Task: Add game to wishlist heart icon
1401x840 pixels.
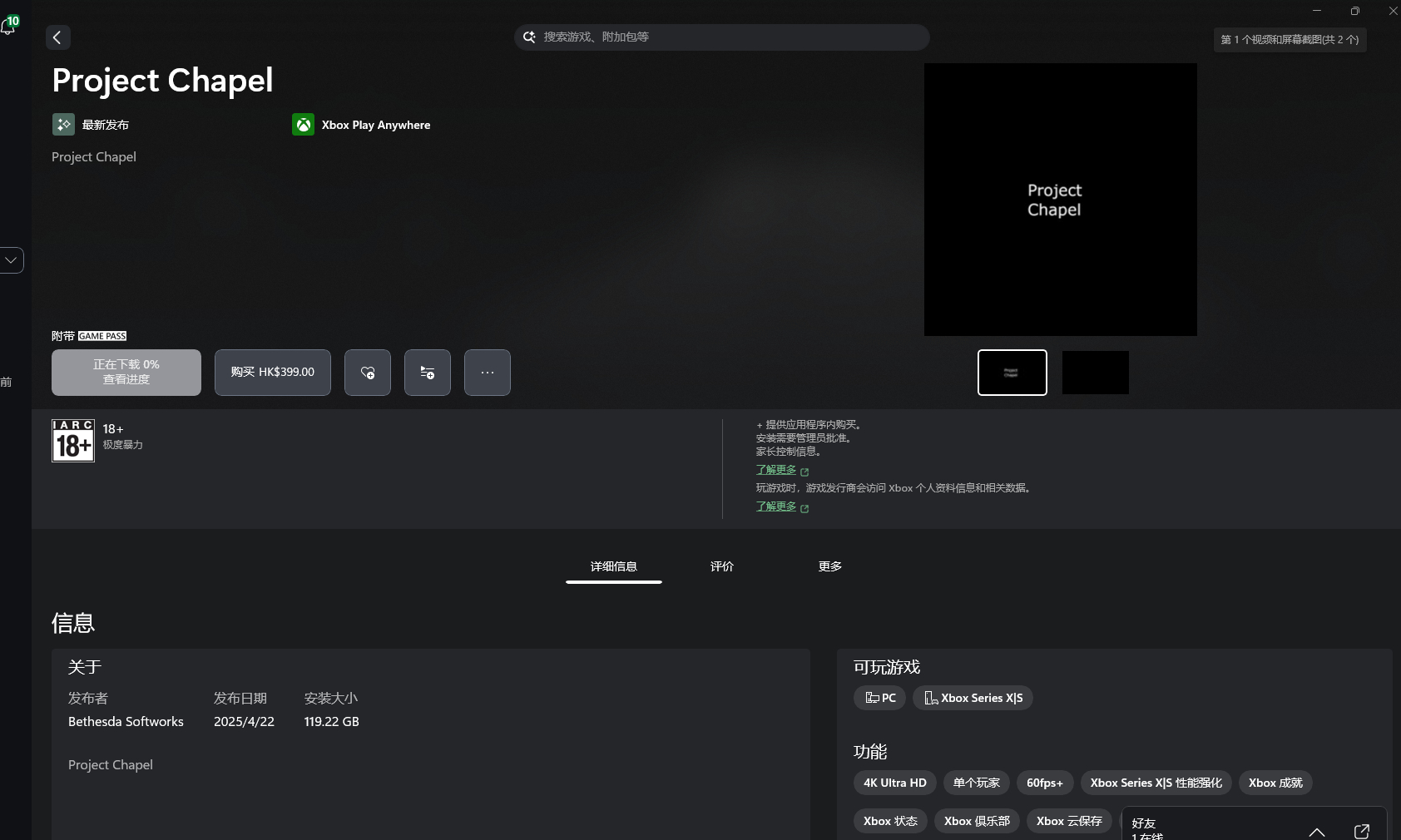Action: point(368,372)
